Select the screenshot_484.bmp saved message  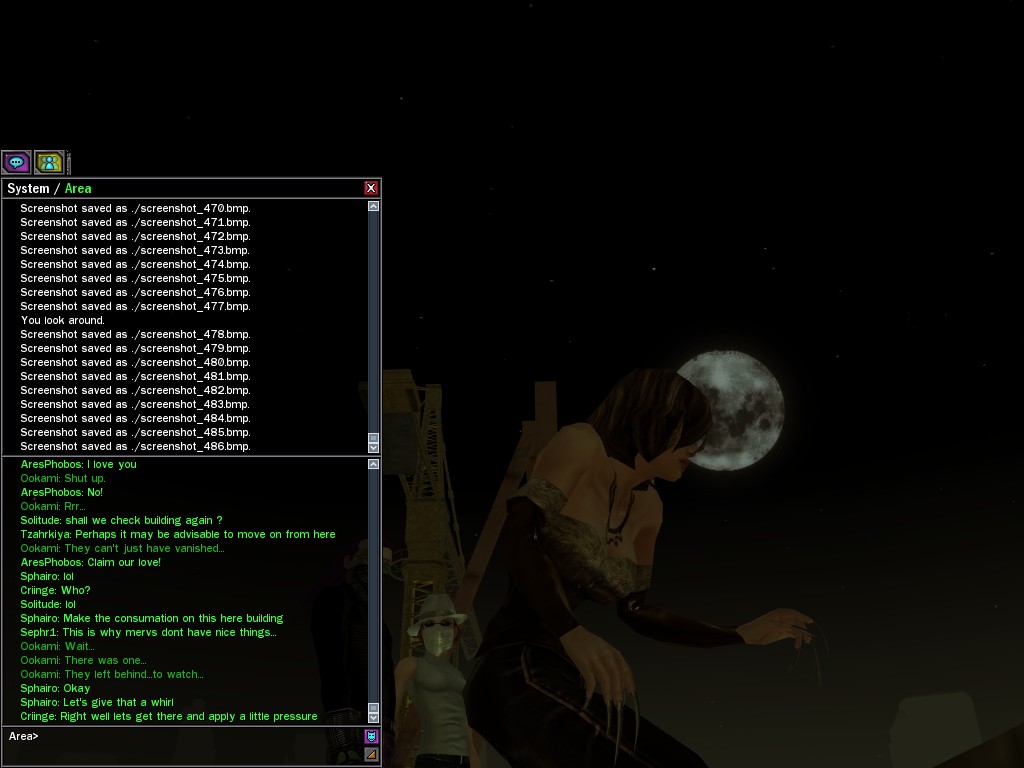(x=135, y=419)
